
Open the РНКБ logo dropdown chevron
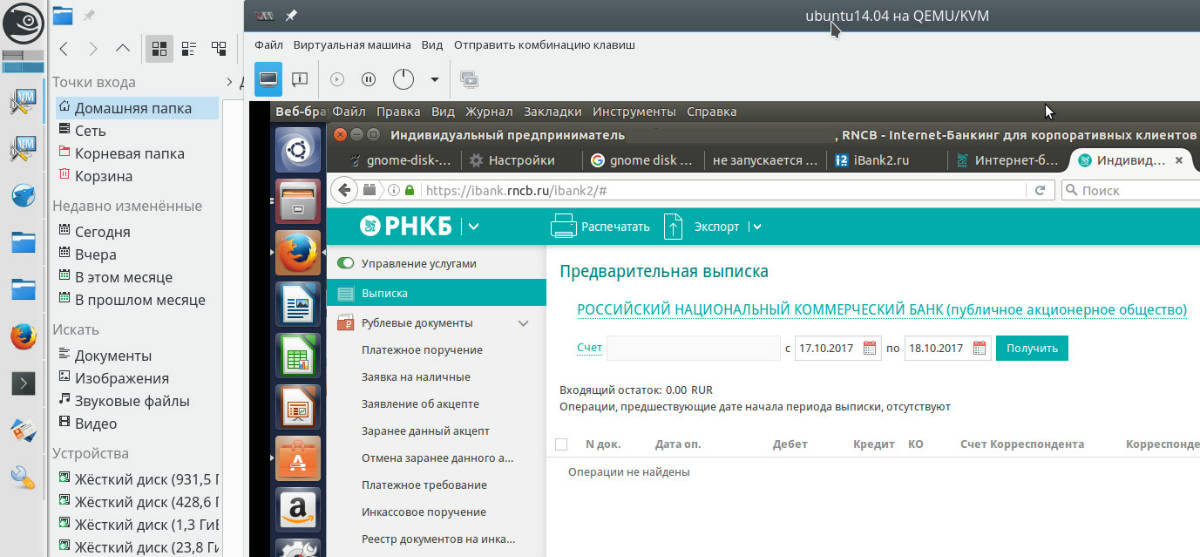(474, 227)
